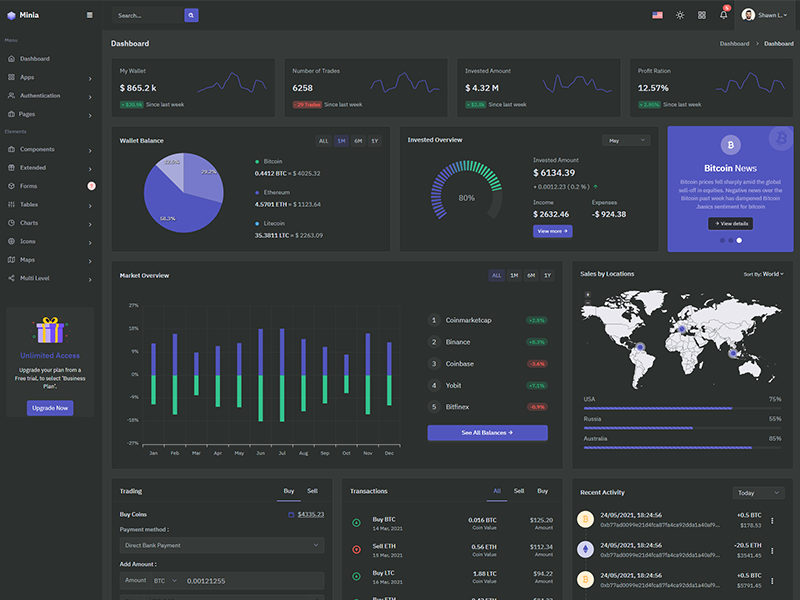This screenshot has width=800, height=600.
Task: Toggle the sidebar hamburger menu icon
Action: 88,15
